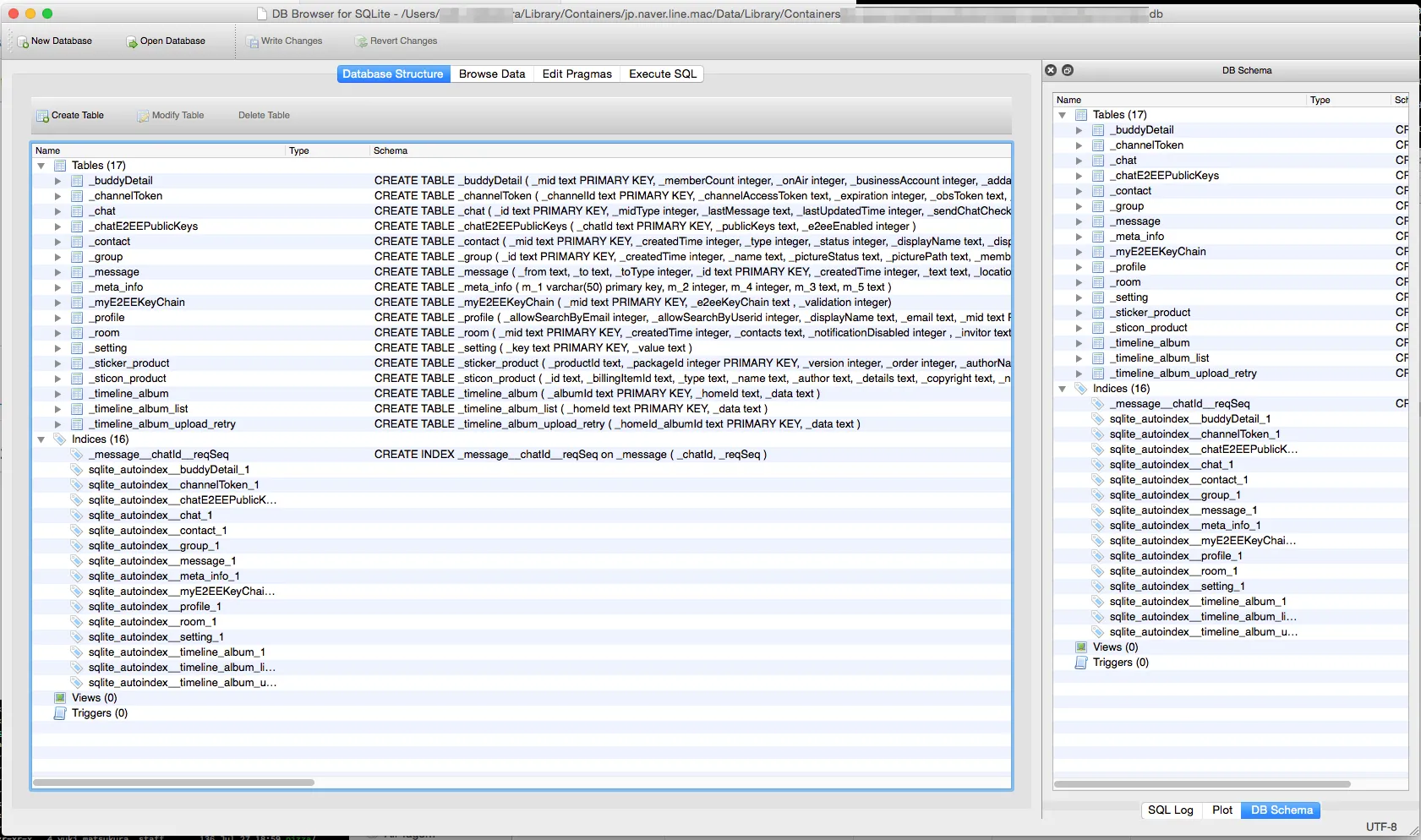Switch to the Browse Data tab
The width and height of the screenshot is (1421, 840).
coord(492,74)
